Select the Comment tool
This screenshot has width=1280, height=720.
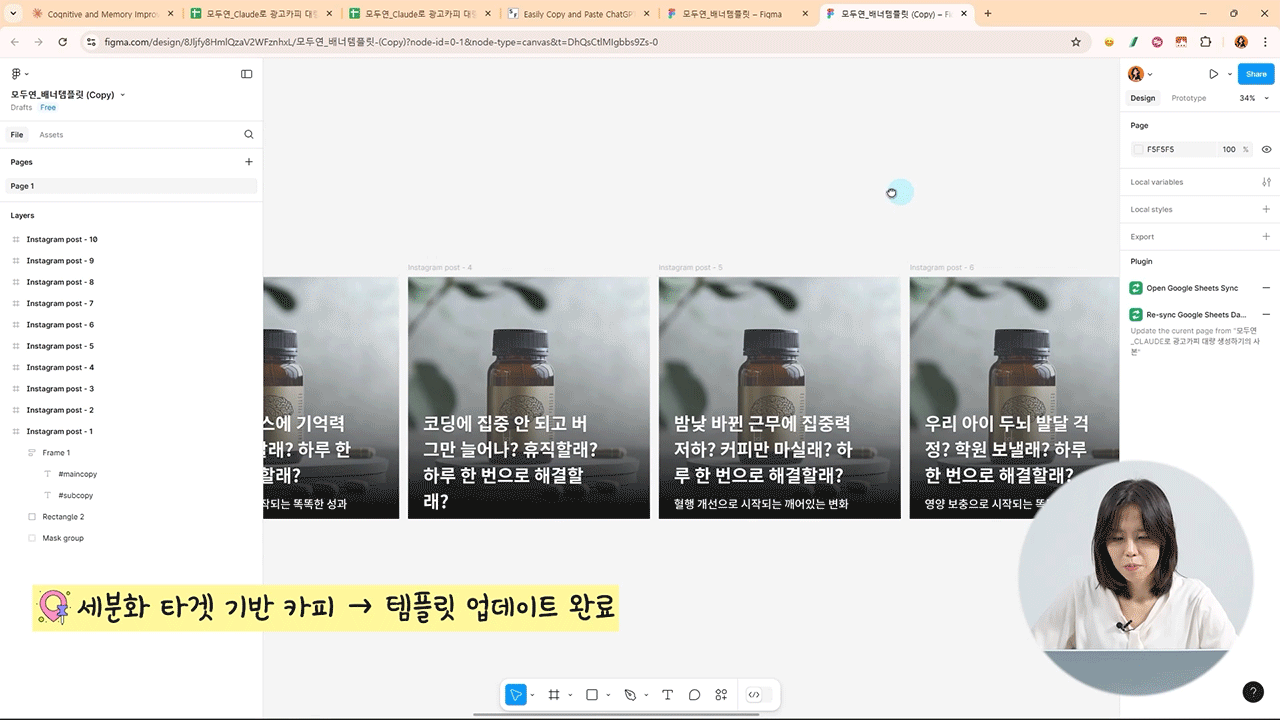pos(694,695)
